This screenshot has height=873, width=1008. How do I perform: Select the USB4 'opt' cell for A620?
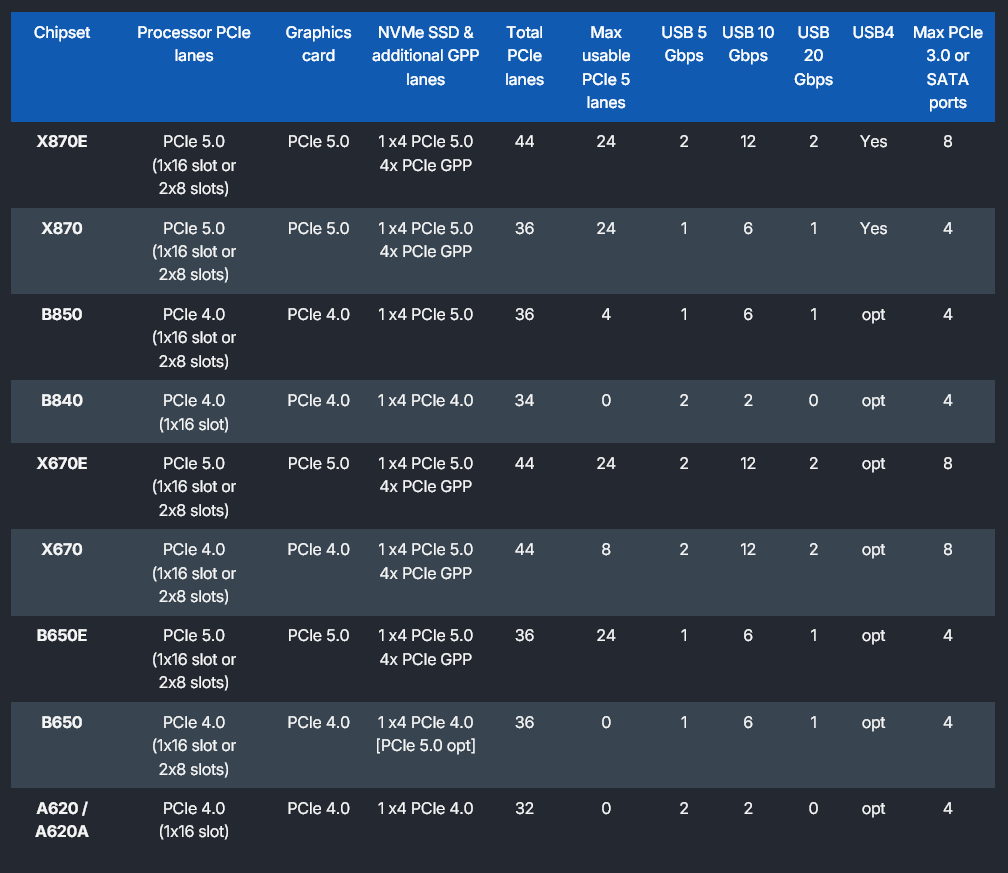pyautogui.click(x=874, y=809)
